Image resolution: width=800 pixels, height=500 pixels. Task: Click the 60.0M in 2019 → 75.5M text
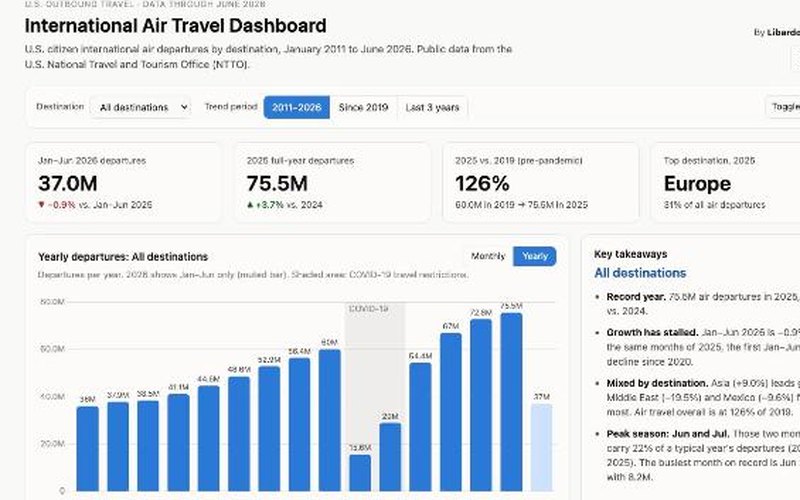[x=521, y=205]
